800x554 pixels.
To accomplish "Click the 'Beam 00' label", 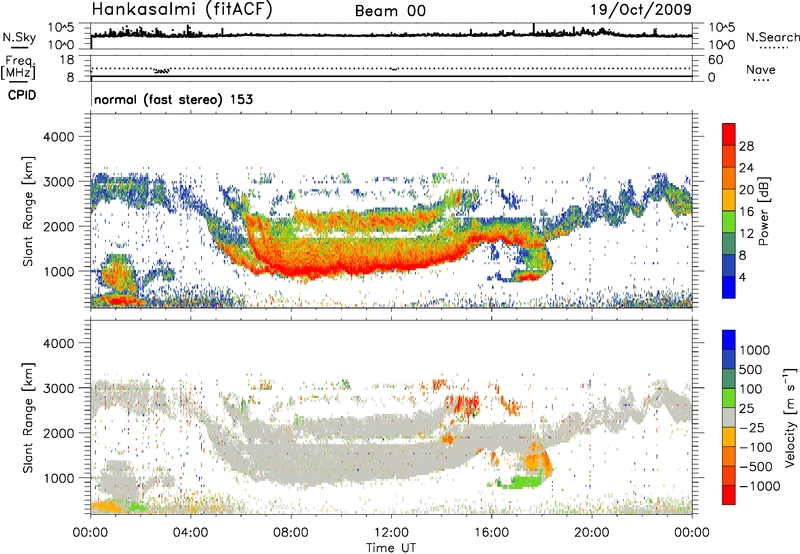I will 390,11.
